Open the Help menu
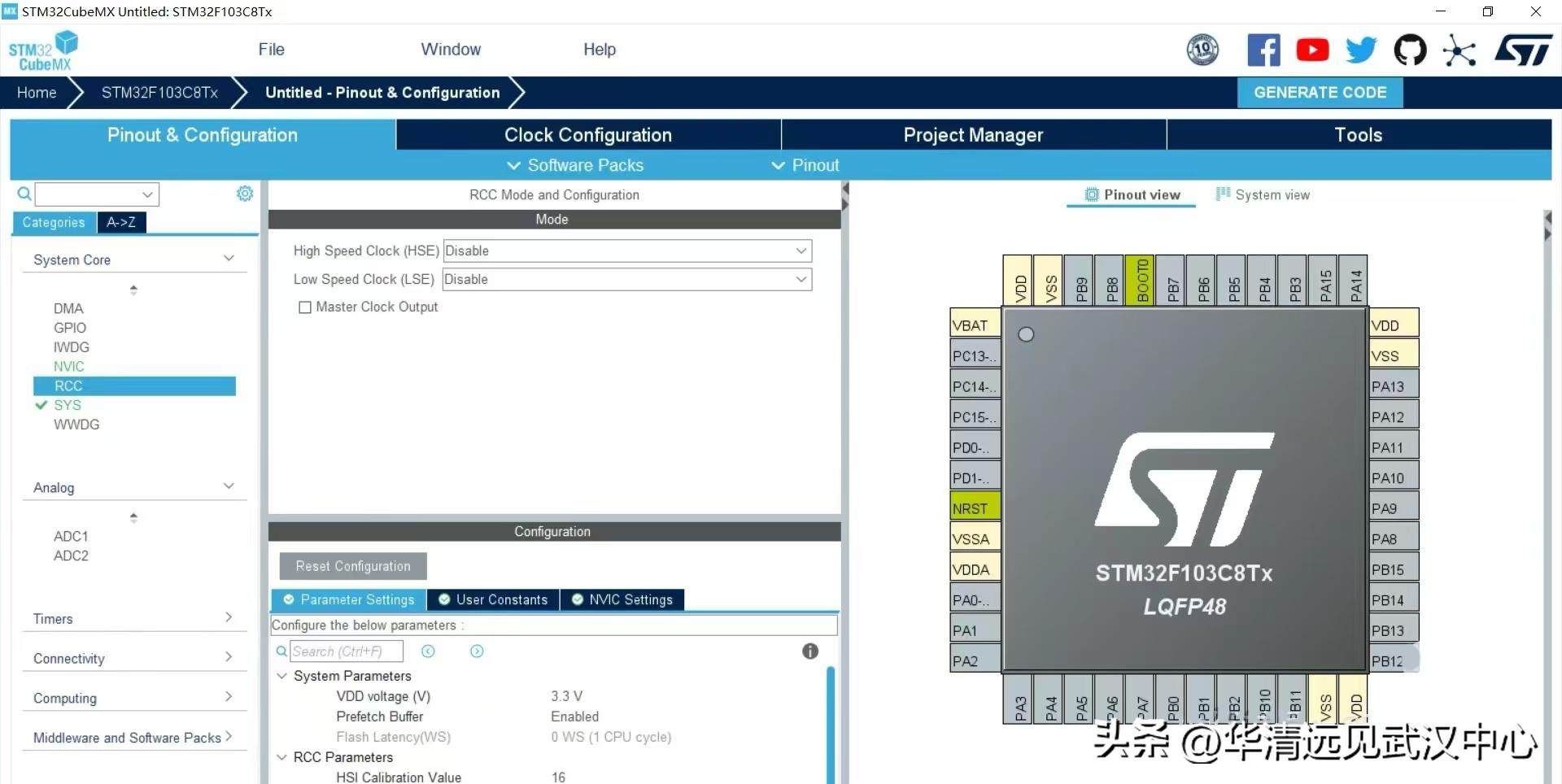 tap(600, 50)
